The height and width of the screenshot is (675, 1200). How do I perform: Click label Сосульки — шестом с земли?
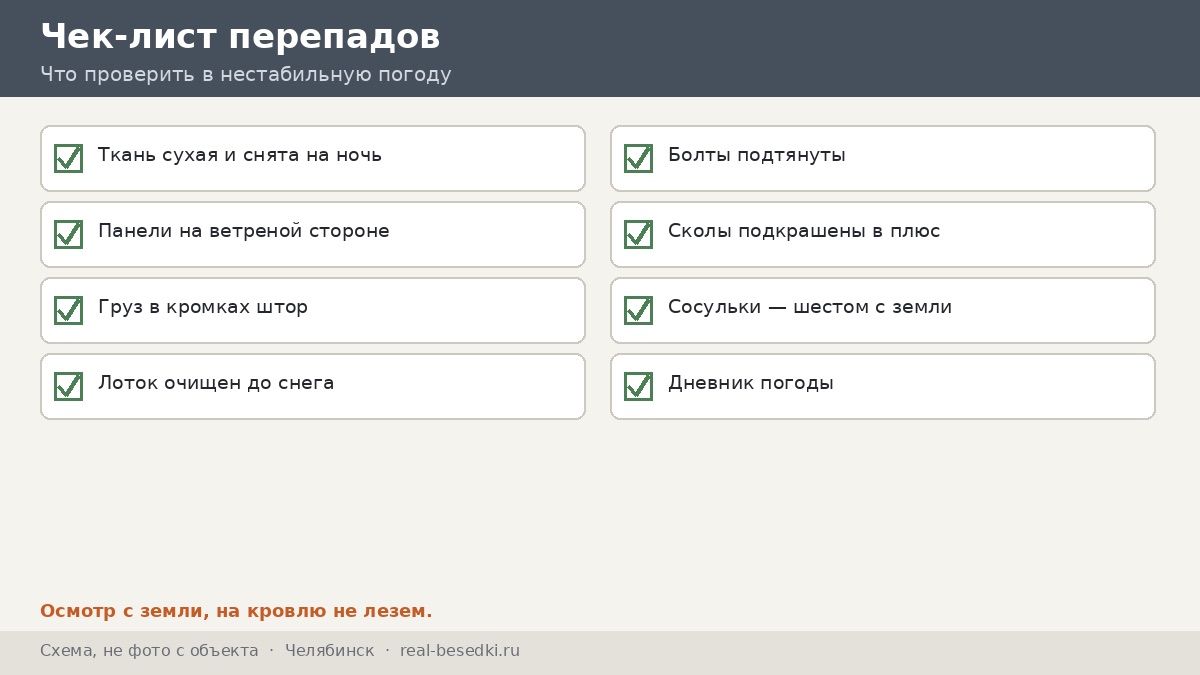tap(810, 308)
